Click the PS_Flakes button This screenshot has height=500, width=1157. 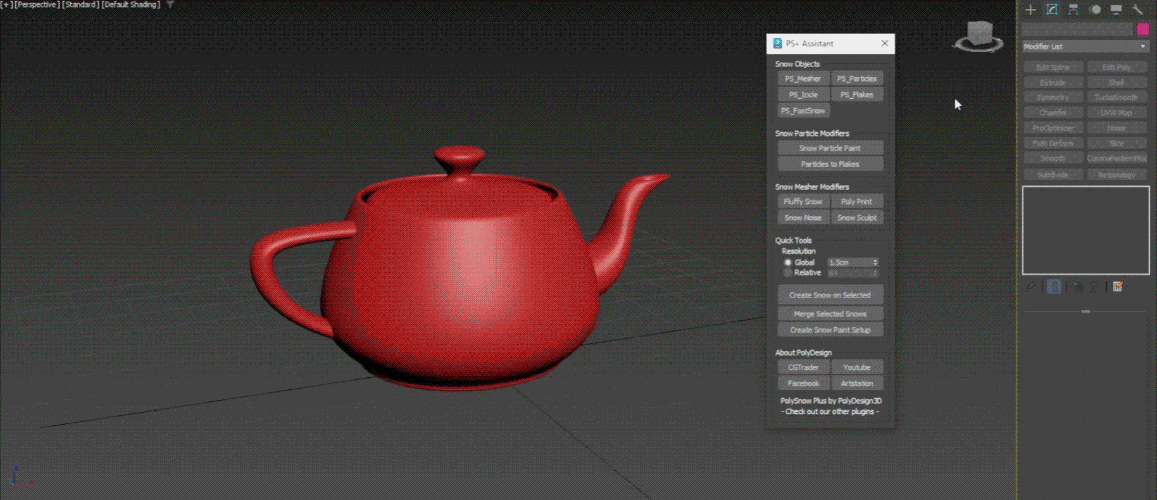tap(857, 94)
